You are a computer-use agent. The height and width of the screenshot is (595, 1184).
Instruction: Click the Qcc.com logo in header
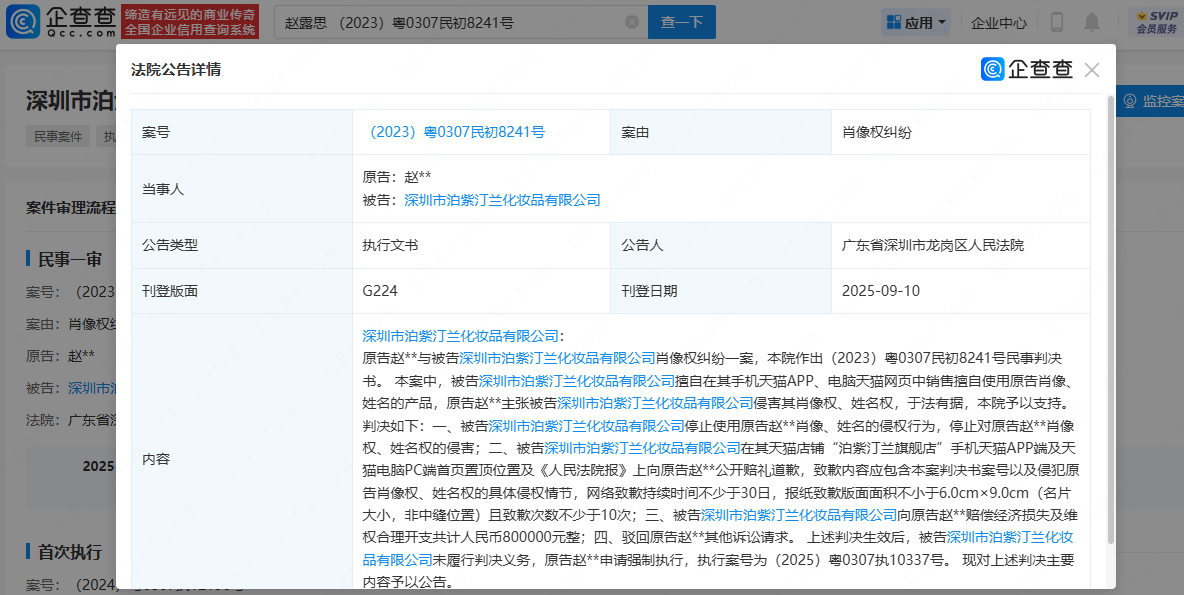[x=61, y=22]
